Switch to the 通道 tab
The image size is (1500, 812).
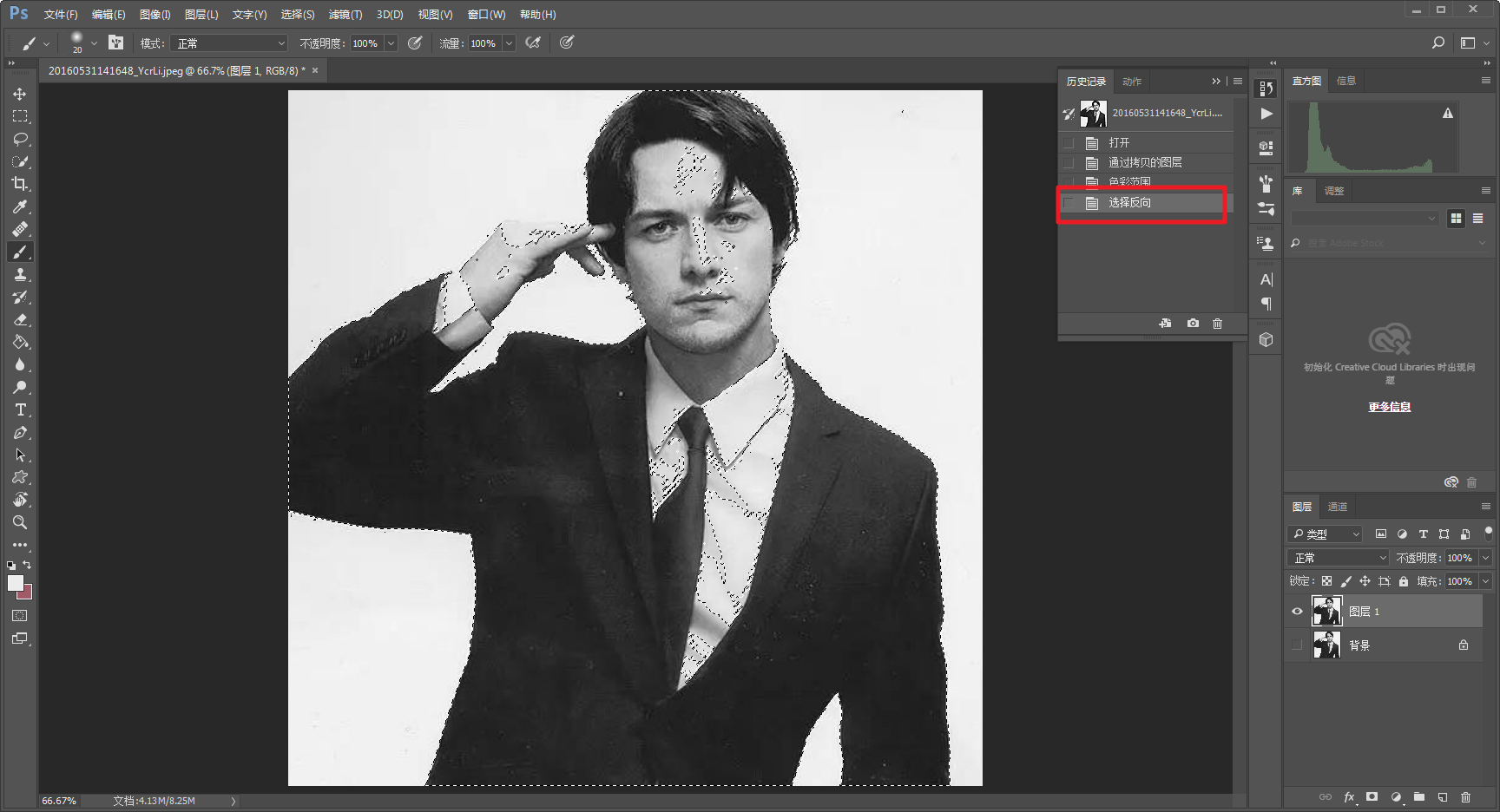(x=1338, y=507)
